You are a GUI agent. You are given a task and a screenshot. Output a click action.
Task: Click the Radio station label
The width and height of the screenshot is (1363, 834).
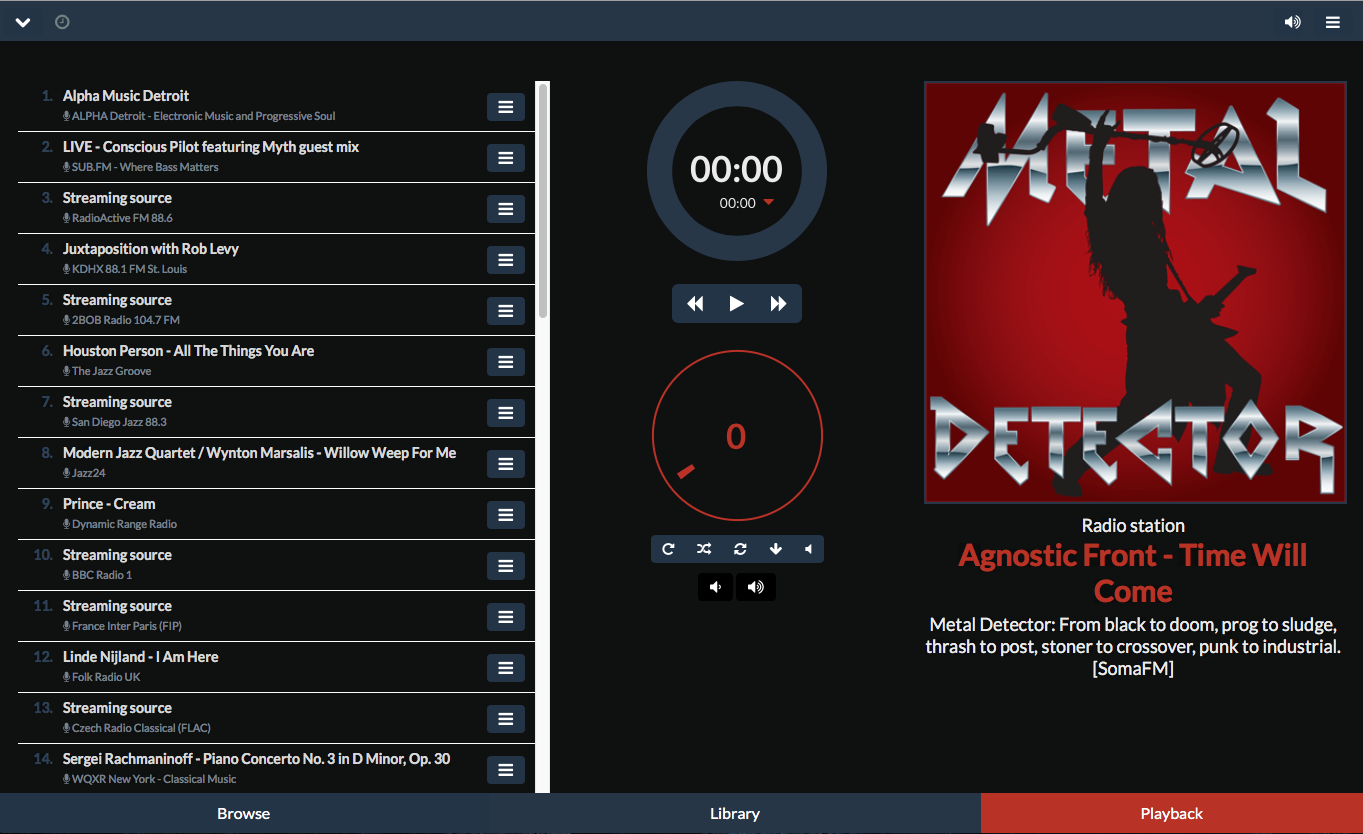1133,525
